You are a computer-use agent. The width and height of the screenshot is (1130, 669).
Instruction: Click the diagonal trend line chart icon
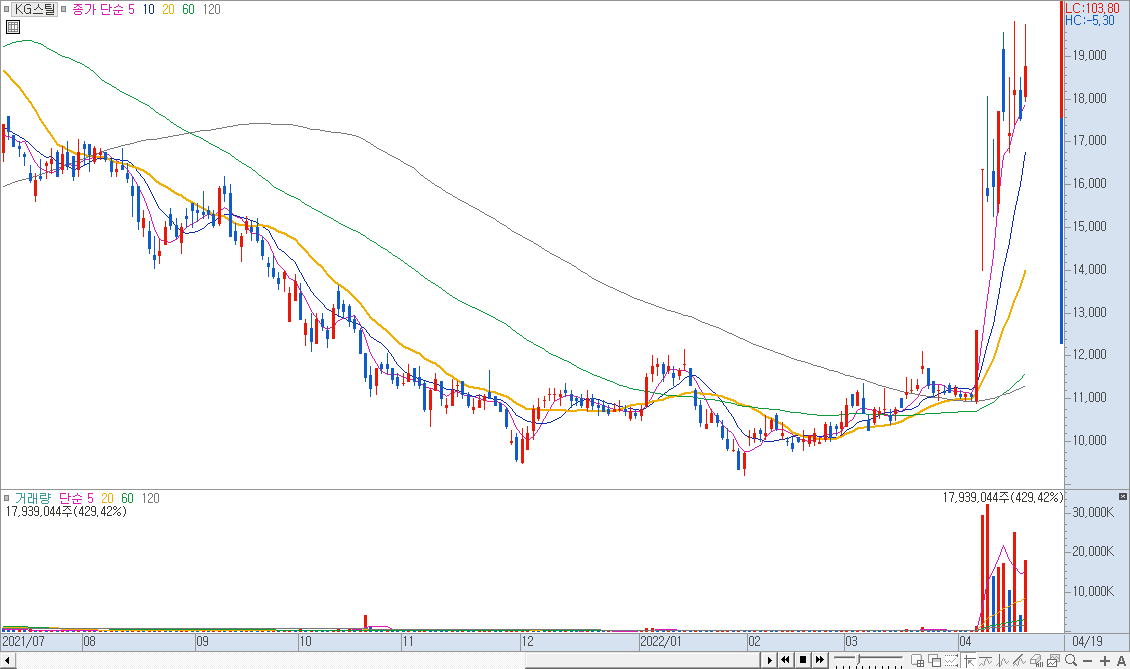1019,660
